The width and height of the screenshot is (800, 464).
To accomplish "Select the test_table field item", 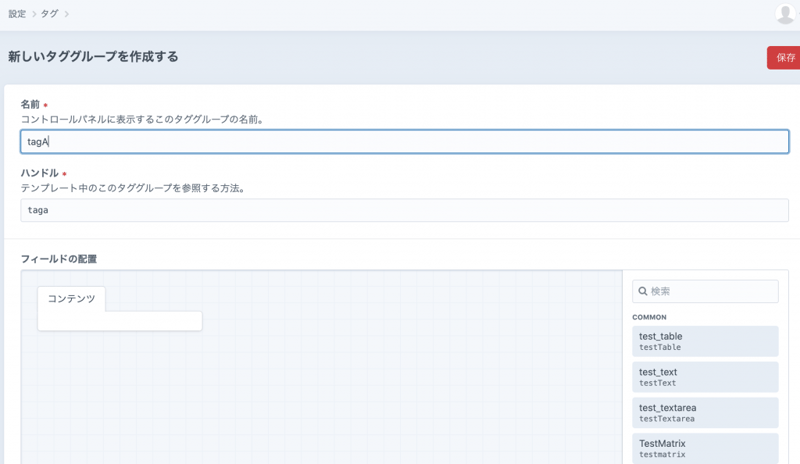I will tap(705, 341).
